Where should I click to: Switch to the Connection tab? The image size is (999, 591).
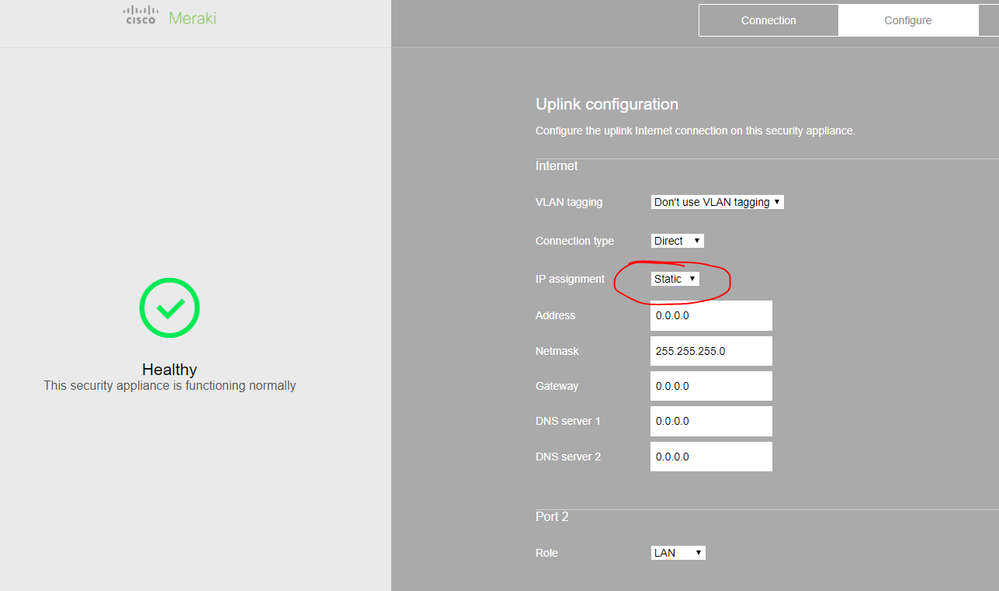pos(768,20)
